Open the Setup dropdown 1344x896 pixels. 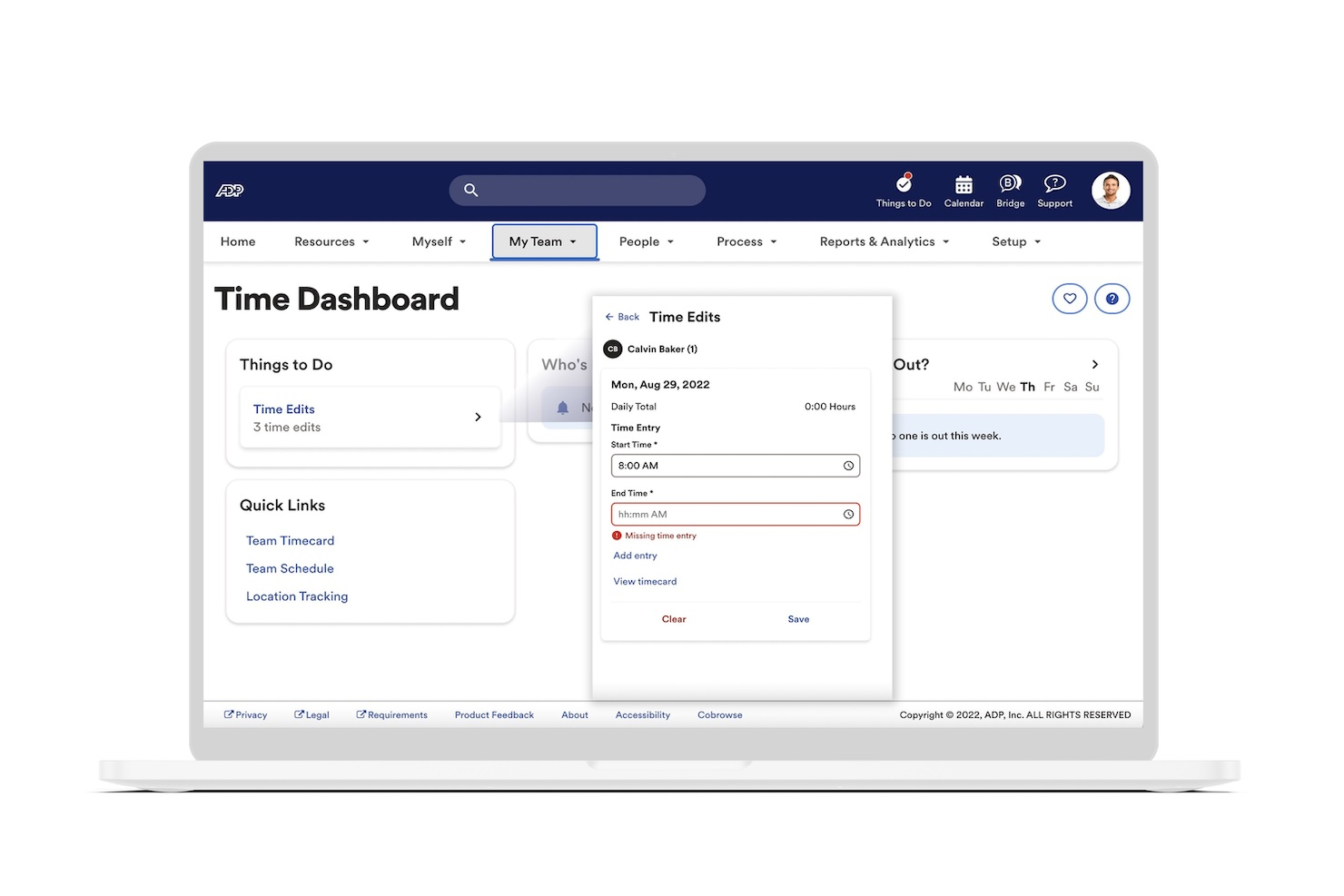pos(1015,241)
